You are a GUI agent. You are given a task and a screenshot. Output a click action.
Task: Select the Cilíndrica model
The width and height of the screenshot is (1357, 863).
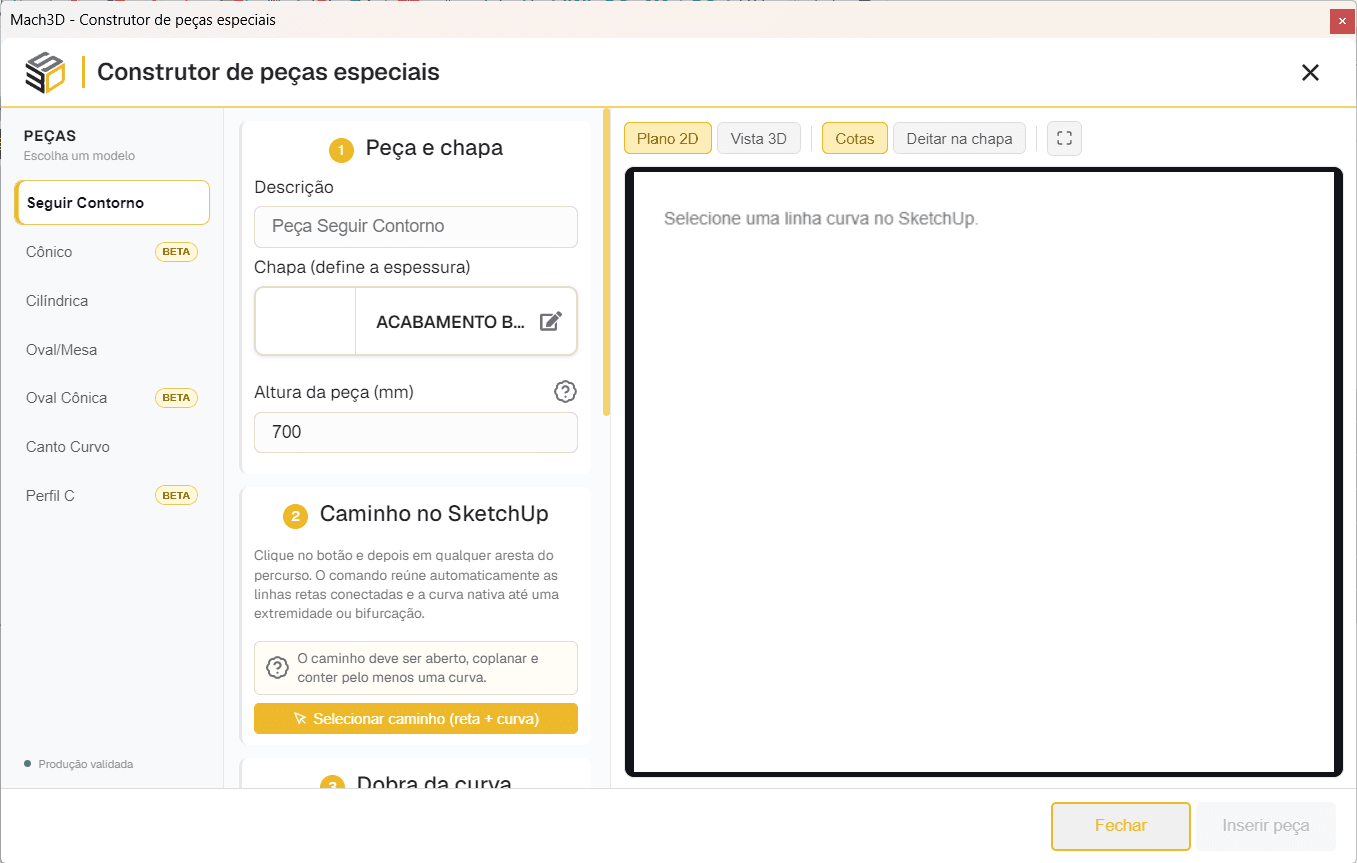[x=112, y=301]
